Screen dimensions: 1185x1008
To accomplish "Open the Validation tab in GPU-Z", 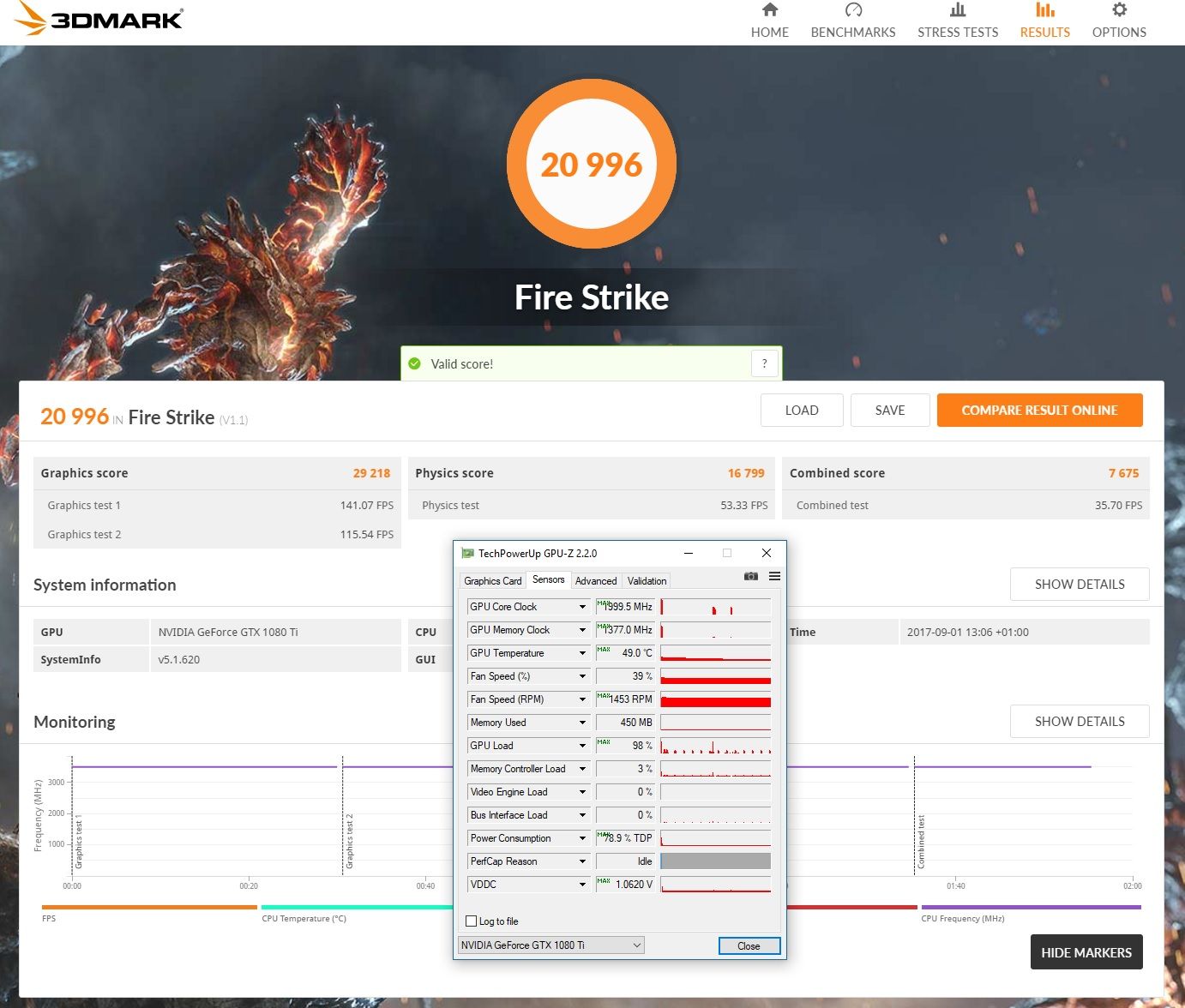I will 647,581.
